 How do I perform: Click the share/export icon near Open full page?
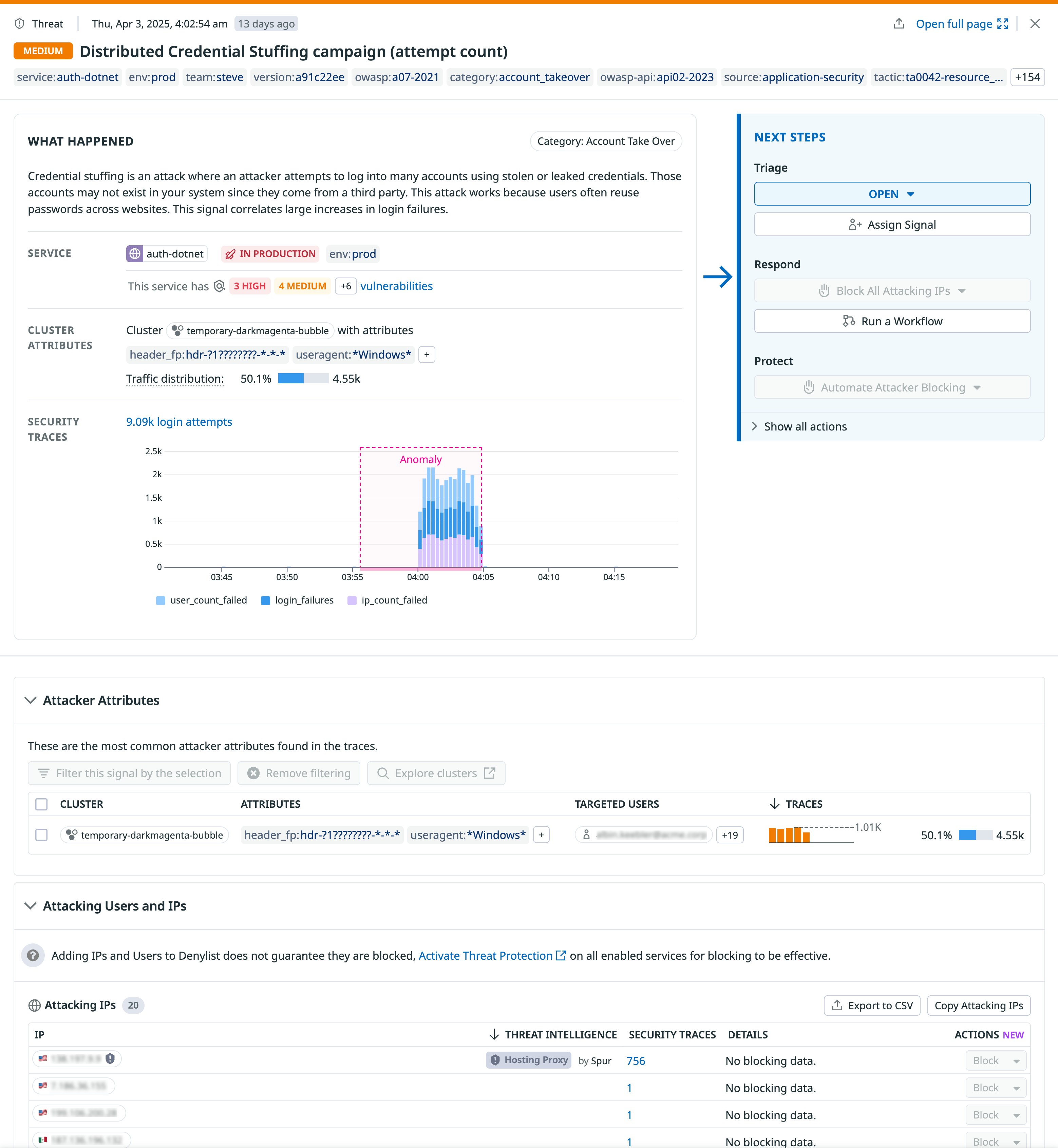(899, 23)
